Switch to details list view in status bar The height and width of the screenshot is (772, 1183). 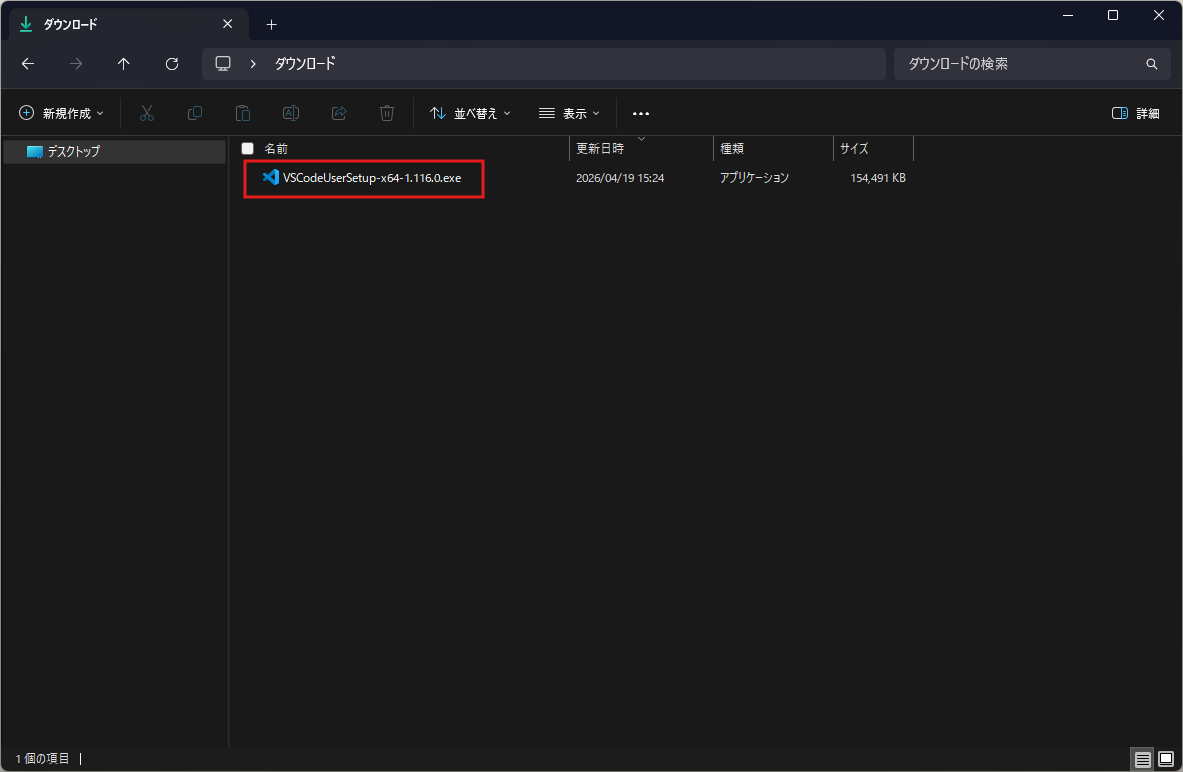tap(1143, 759)
